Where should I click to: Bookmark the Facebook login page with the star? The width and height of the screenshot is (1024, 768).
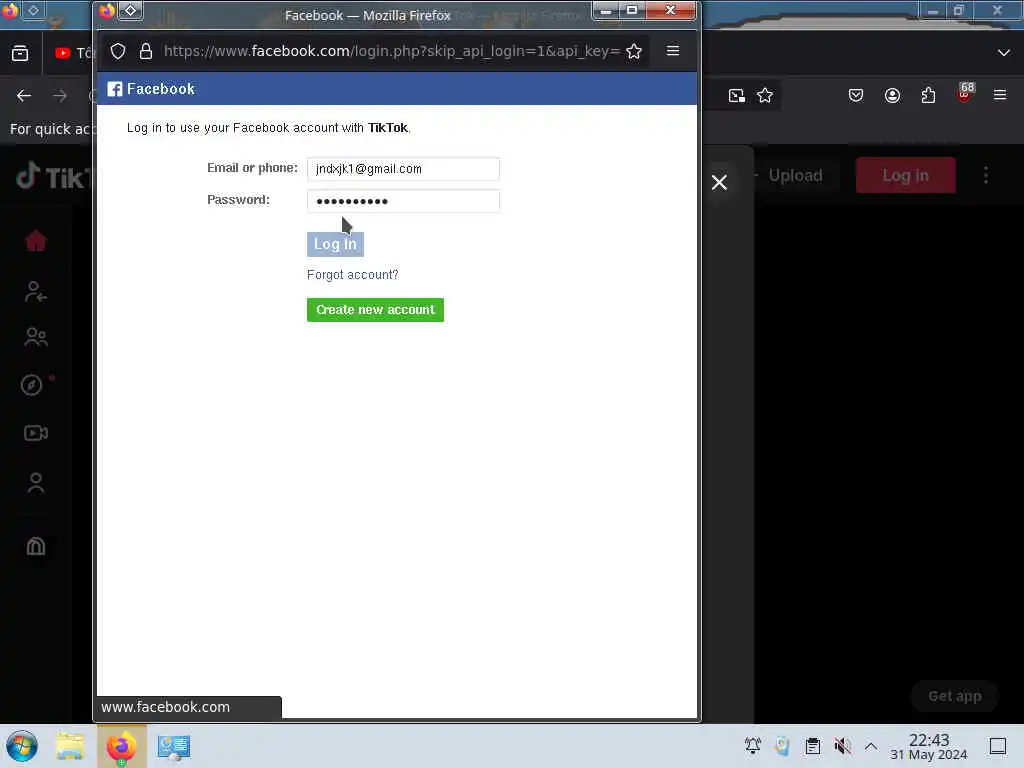tap(633, 51)
